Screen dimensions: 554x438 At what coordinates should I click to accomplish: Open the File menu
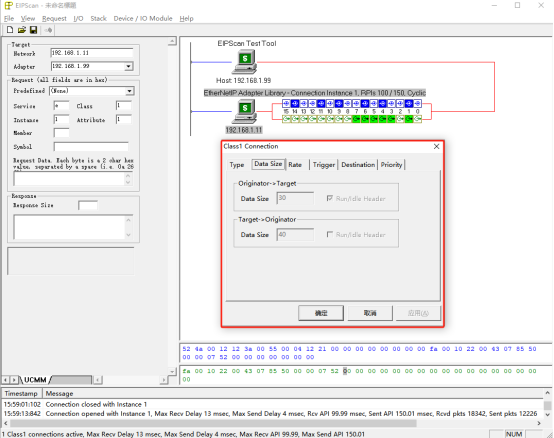click(9, 18)
